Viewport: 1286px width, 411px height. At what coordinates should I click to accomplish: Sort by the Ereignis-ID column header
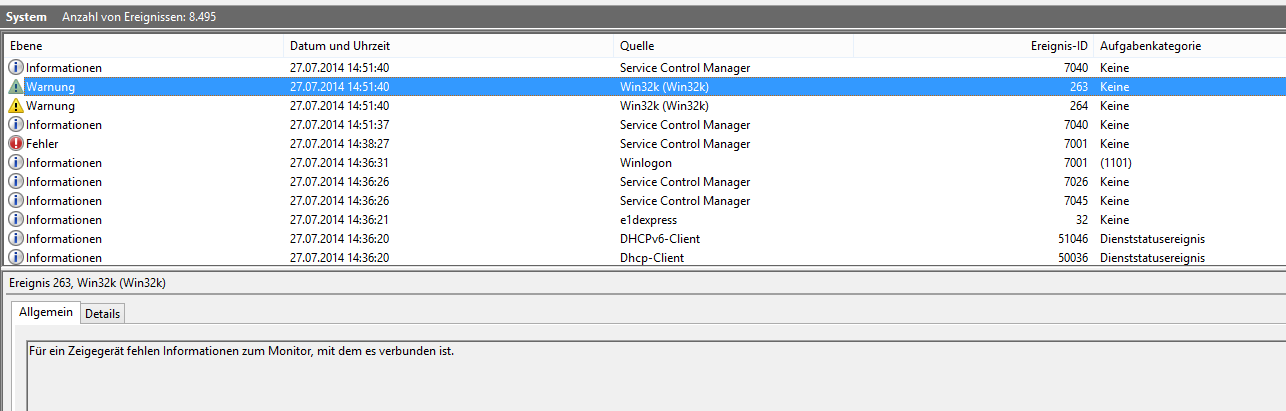pyautogui.click(x=1058, y=46)
